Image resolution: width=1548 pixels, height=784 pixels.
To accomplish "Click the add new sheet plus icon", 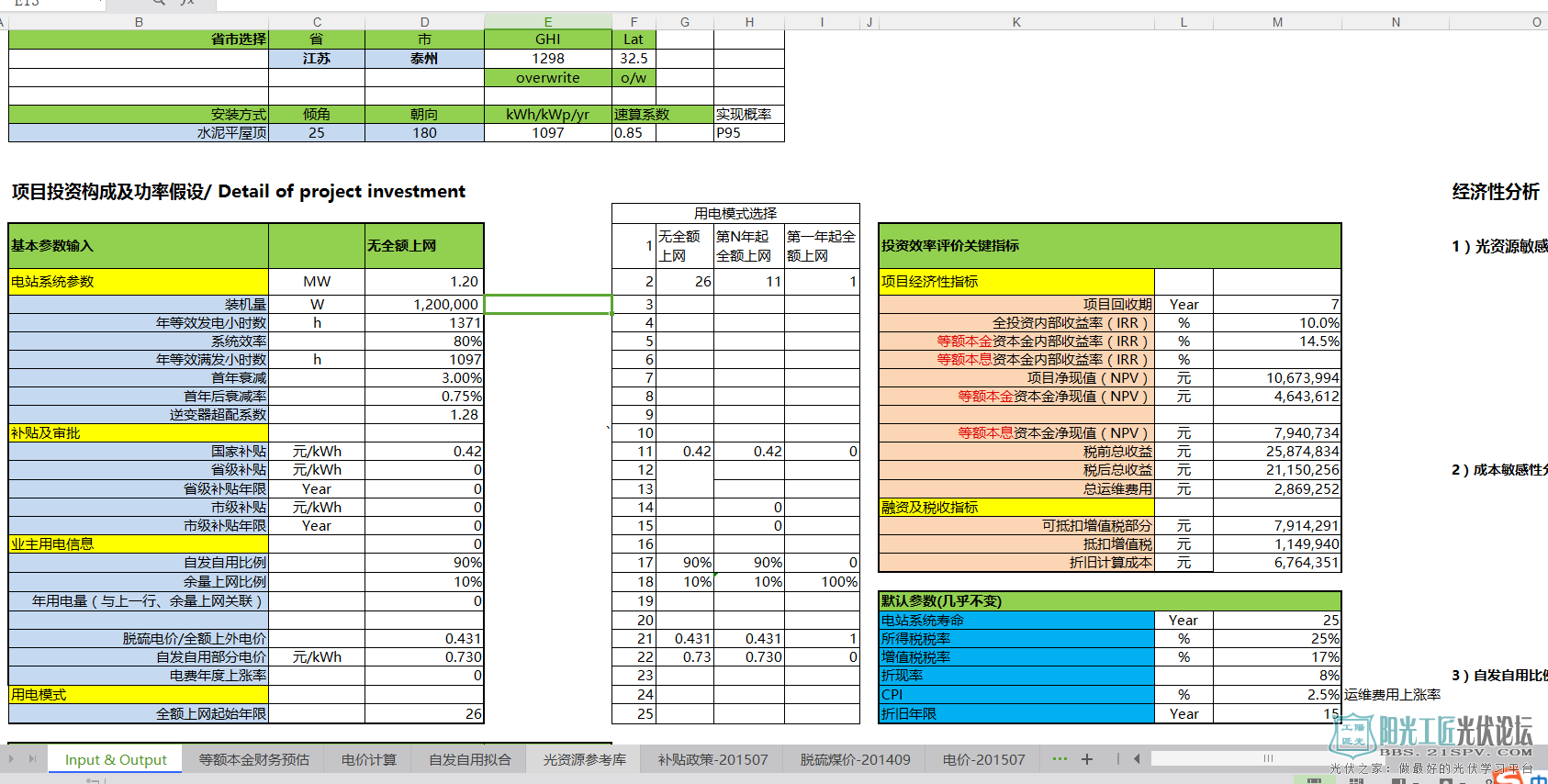I will coord(1087,759).
